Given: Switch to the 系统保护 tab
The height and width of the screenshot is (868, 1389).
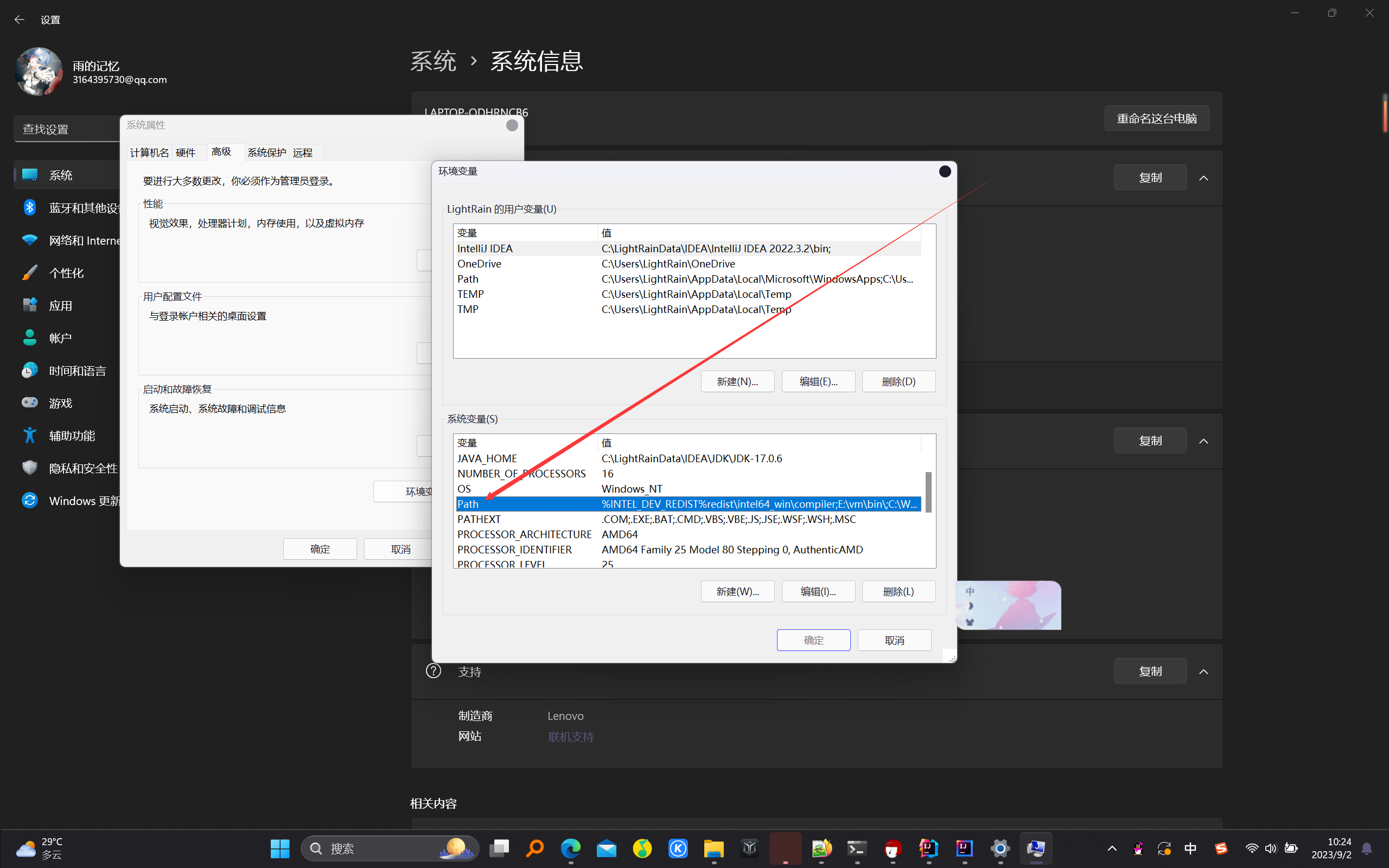Looking at the screenshot, I should point(266,152).
